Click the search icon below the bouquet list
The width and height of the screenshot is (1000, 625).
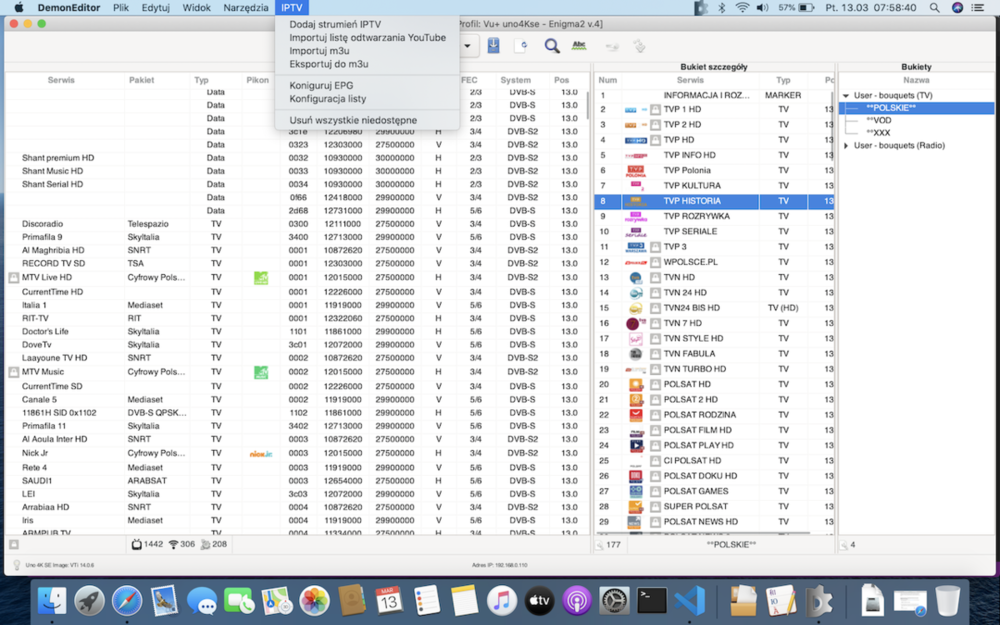click(x=844, y=544)
